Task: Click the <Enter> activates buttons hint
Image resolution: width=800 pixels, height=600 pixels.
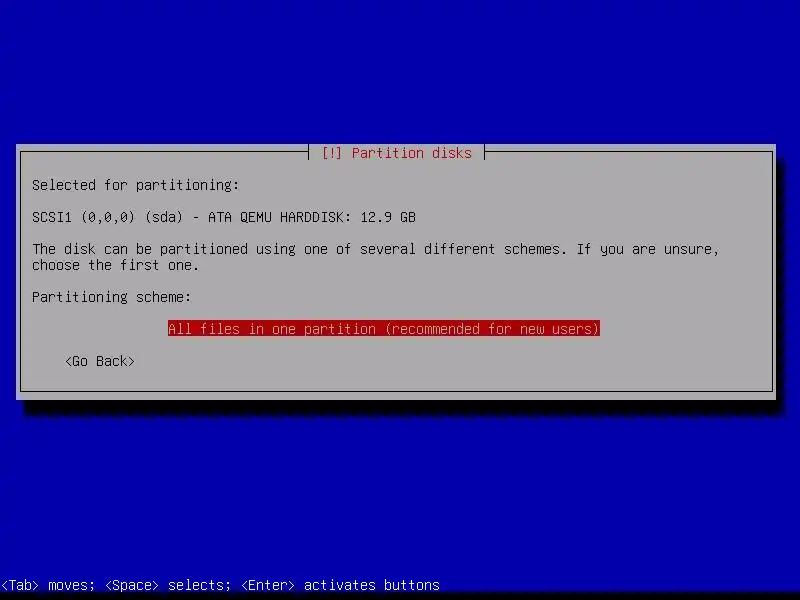Action: (340, 585)
